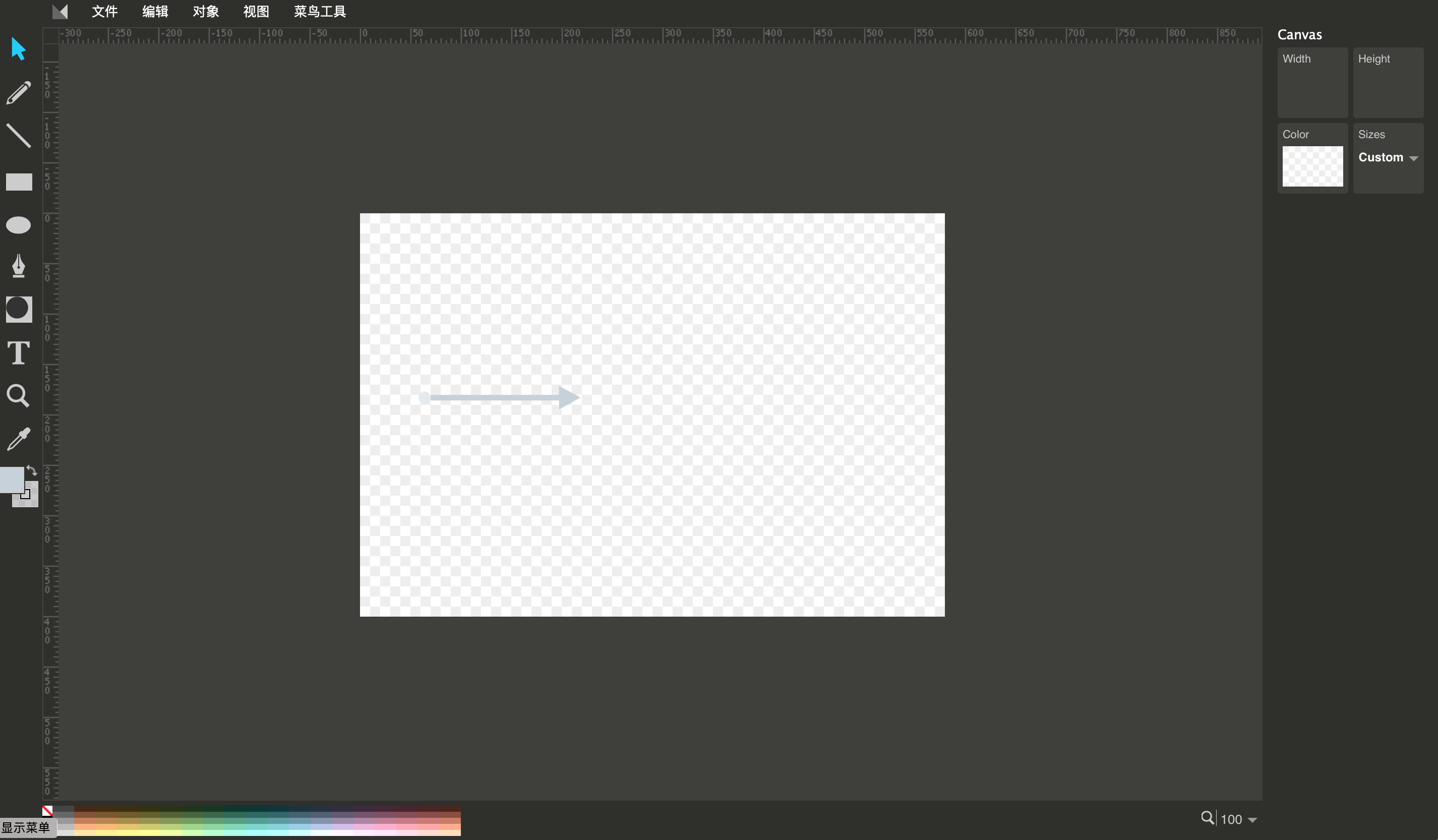Select the Ellipse tool

point(18,225)
